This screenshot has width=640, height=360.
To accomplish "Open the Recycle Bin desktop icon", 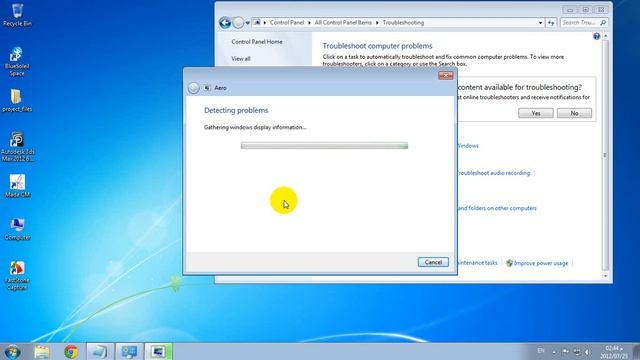I will point(17,15).
